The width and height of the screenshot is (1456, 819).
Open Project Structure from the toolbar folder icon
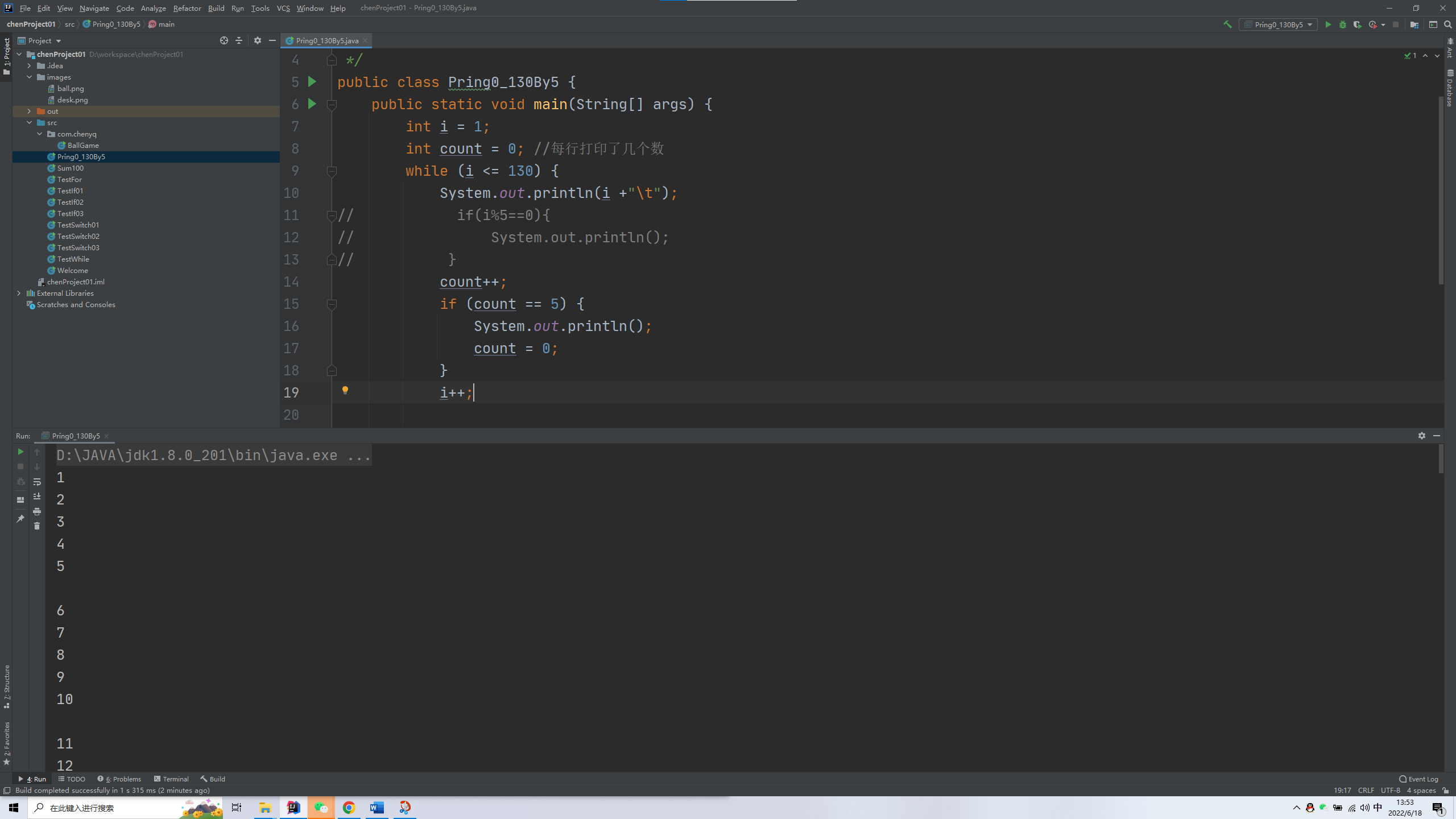(1414, 24)
